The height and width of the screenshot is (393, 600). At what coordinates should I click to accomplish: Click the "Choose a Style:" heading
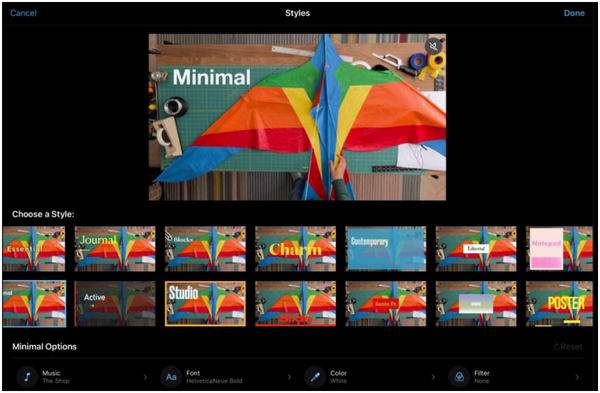tap(43, 214)
